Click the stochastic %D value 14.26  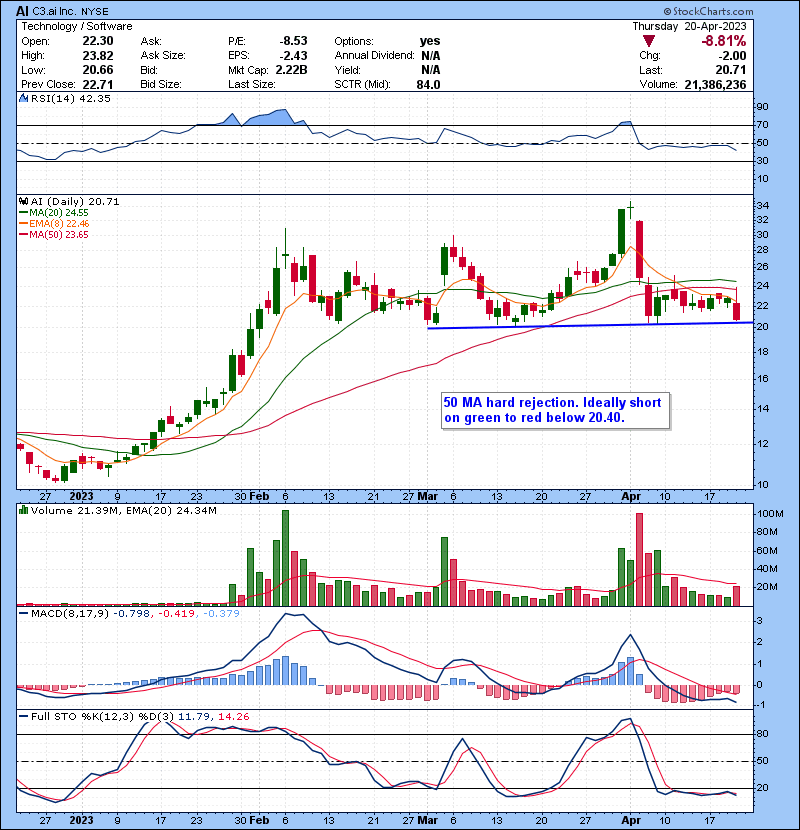click(233, 717)
